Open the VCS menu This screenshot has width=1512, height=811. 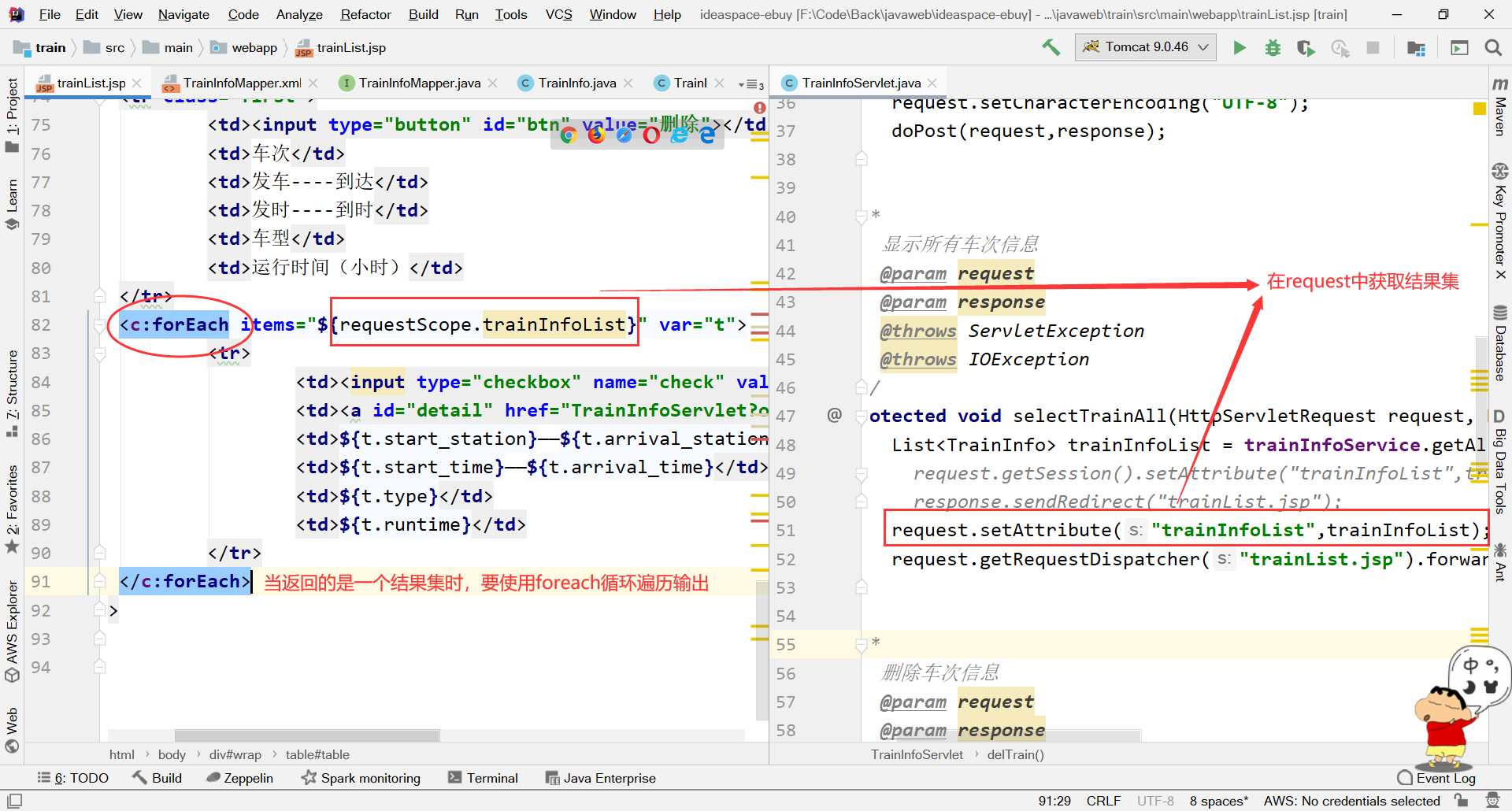click(x=559, y=14)
